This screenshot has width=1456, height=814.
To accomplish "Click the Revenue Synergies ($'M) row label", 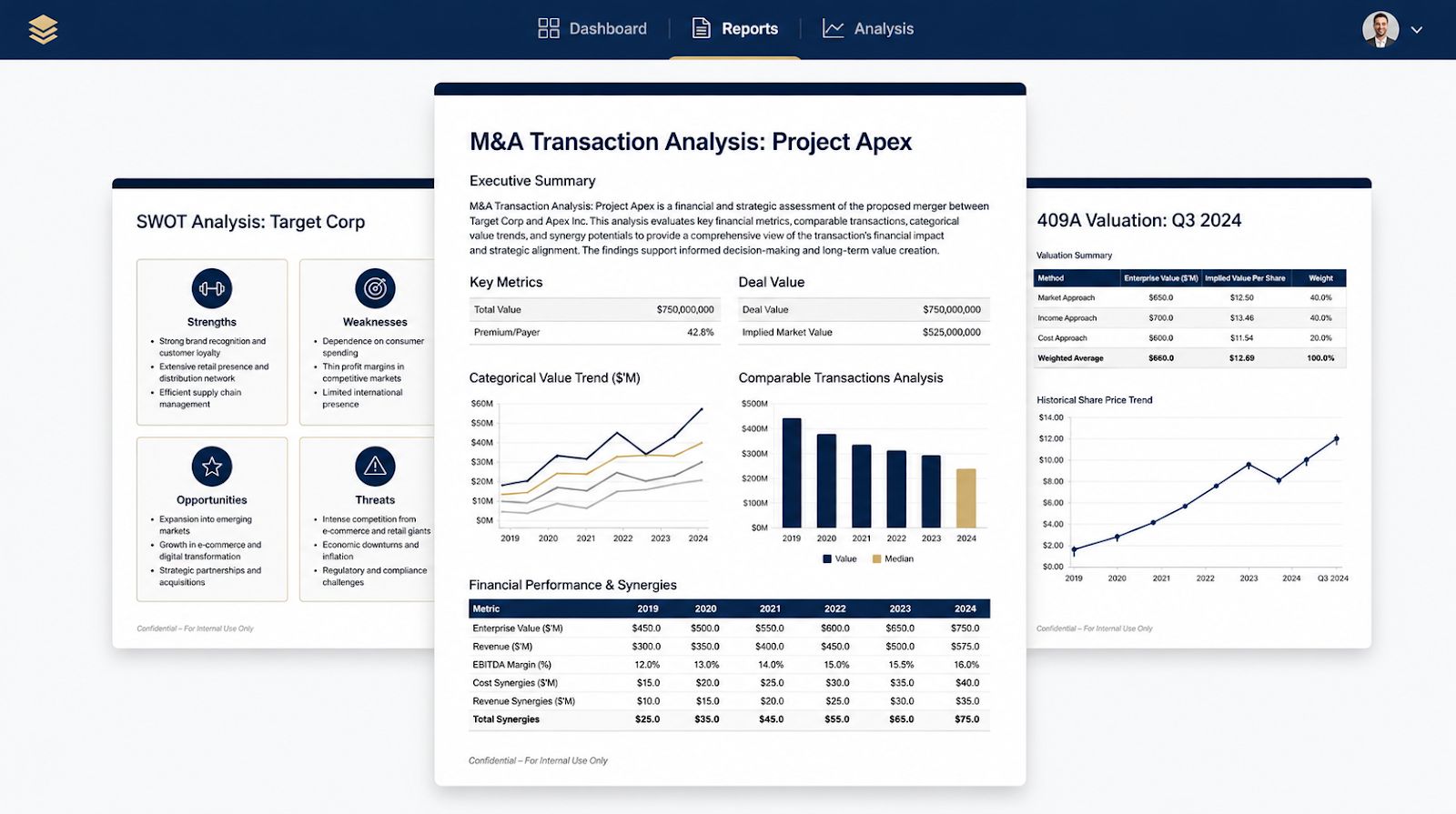I will (523, 700).
